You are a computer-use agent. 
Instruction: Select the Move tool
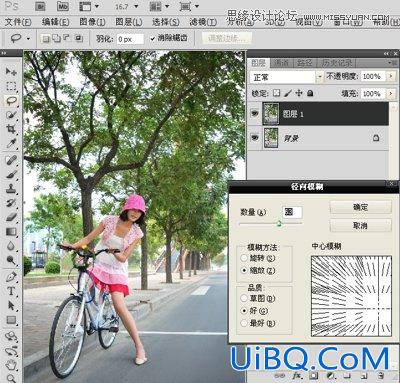pyautogui.click(x=11, y=71)
